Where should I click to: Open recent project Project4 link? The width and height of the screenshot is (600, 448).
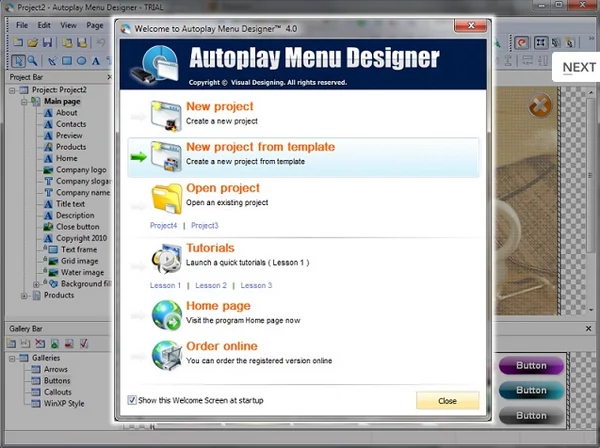click(163, 225)
